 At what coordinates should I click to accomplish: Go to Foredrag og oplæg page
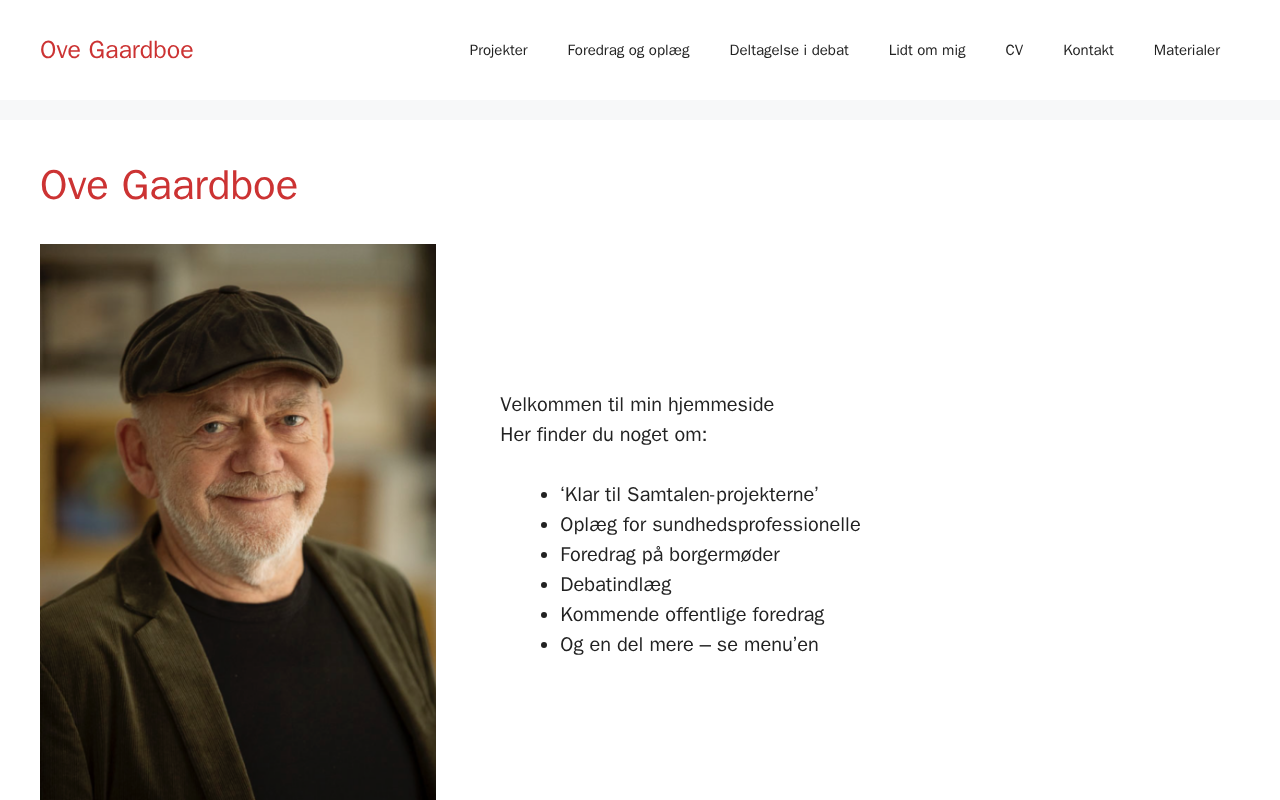(x=628, y=50)
